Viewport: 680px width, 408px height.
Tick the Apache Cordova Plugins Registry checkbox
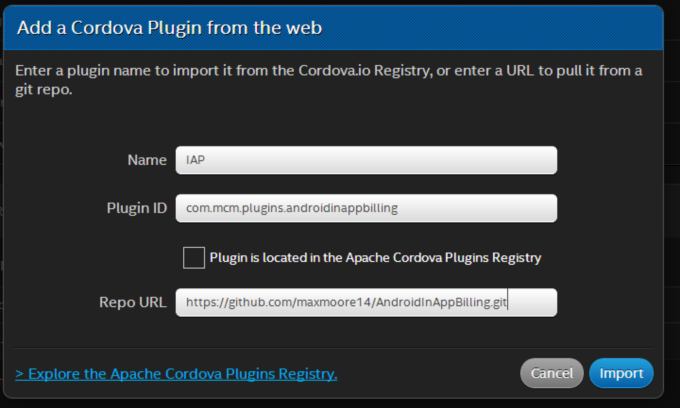click(194, 258)
